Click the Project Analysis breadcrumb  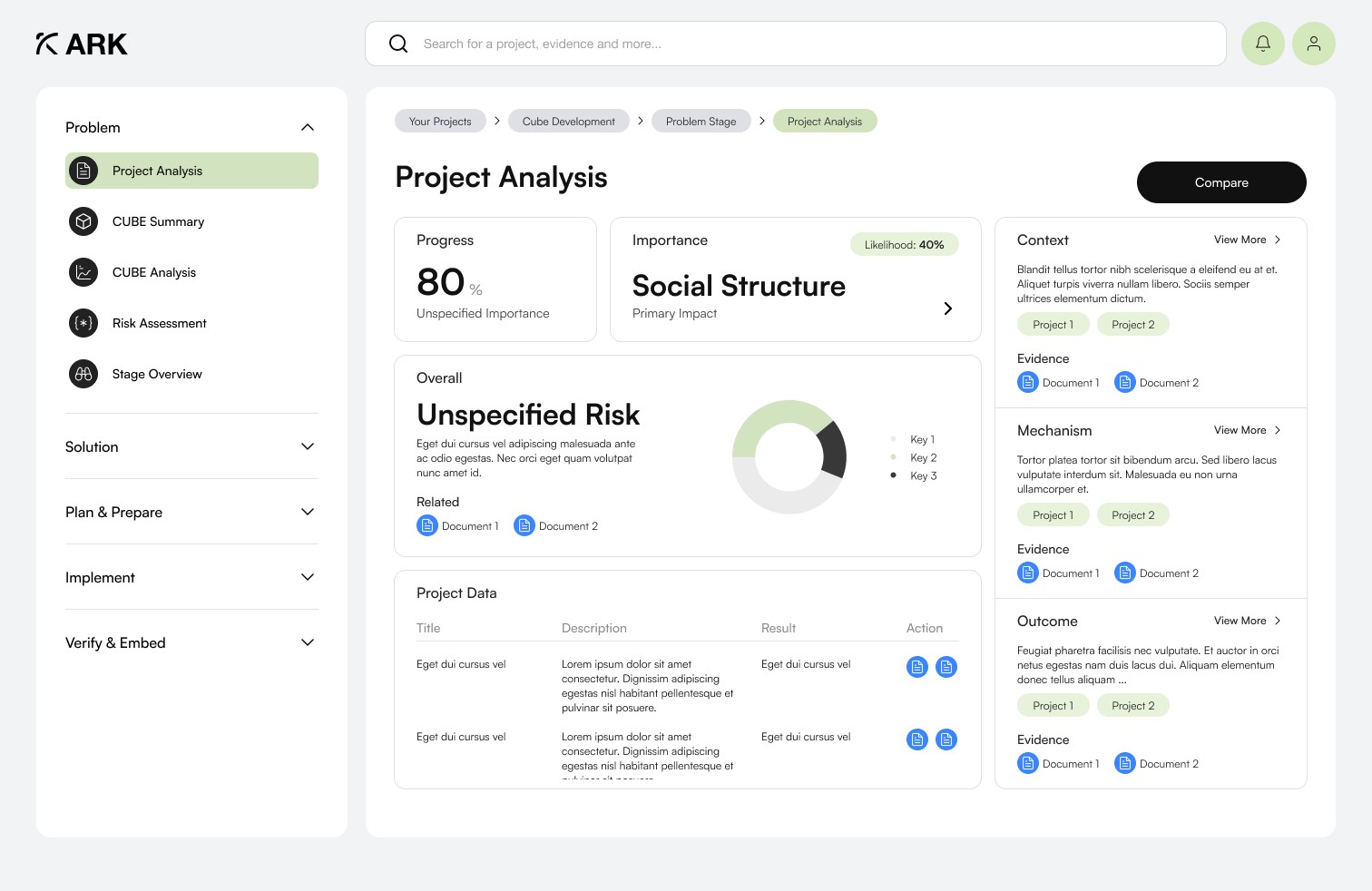tap(825, 121)
